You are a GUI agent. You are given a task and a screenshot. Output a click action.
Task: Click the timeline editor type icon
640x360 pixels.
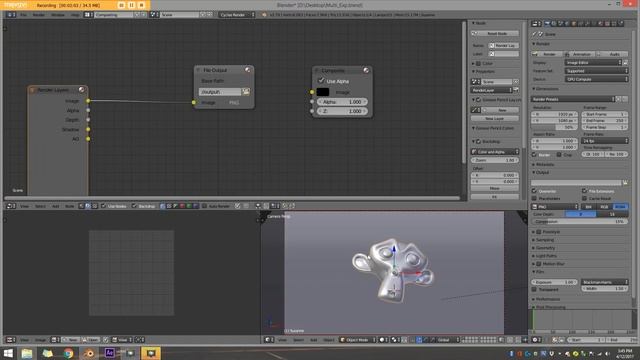tap(536, 340)
